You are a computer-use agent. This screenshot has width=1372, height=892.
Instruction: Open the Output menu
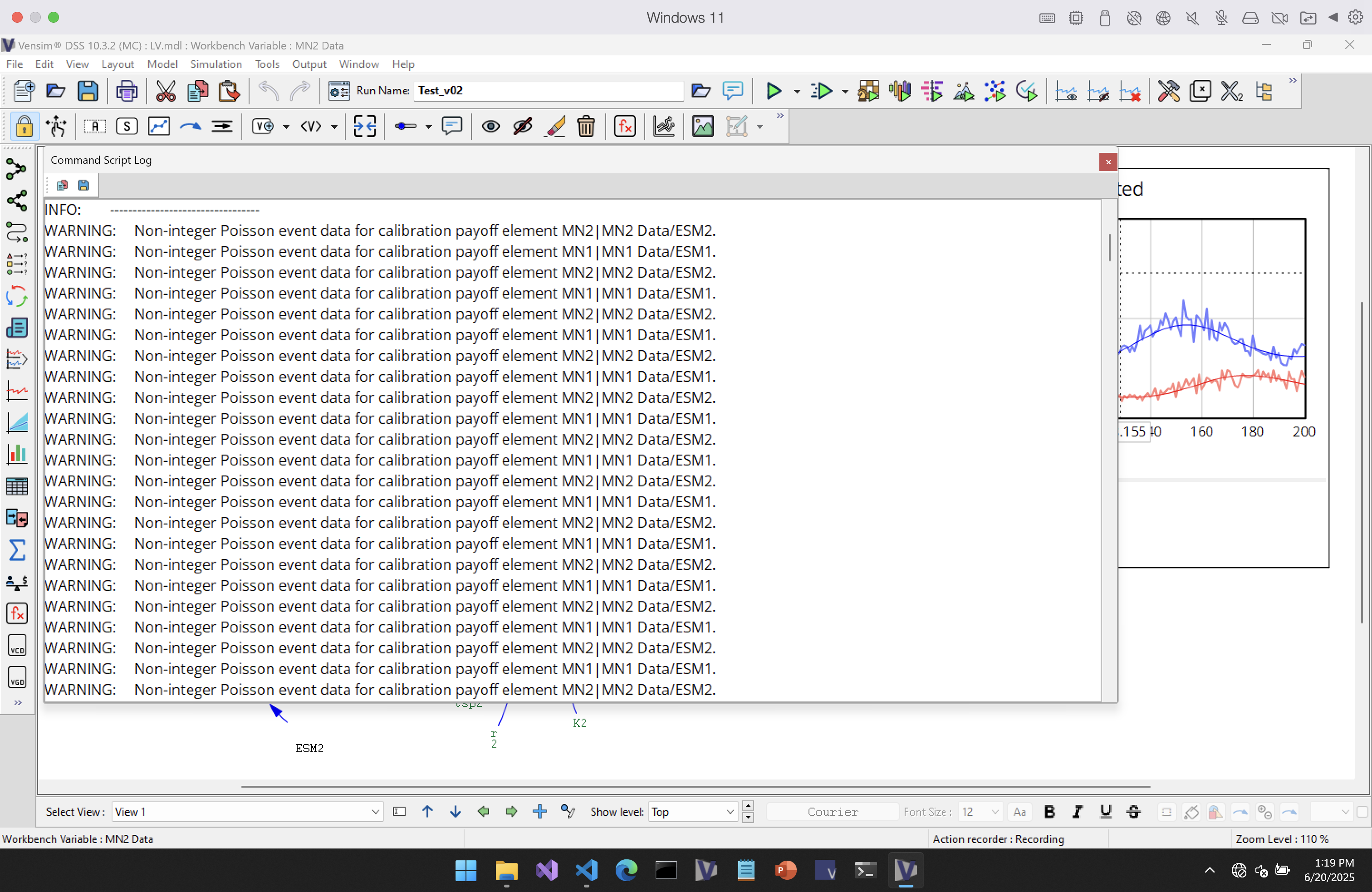[x=309, y=64]
